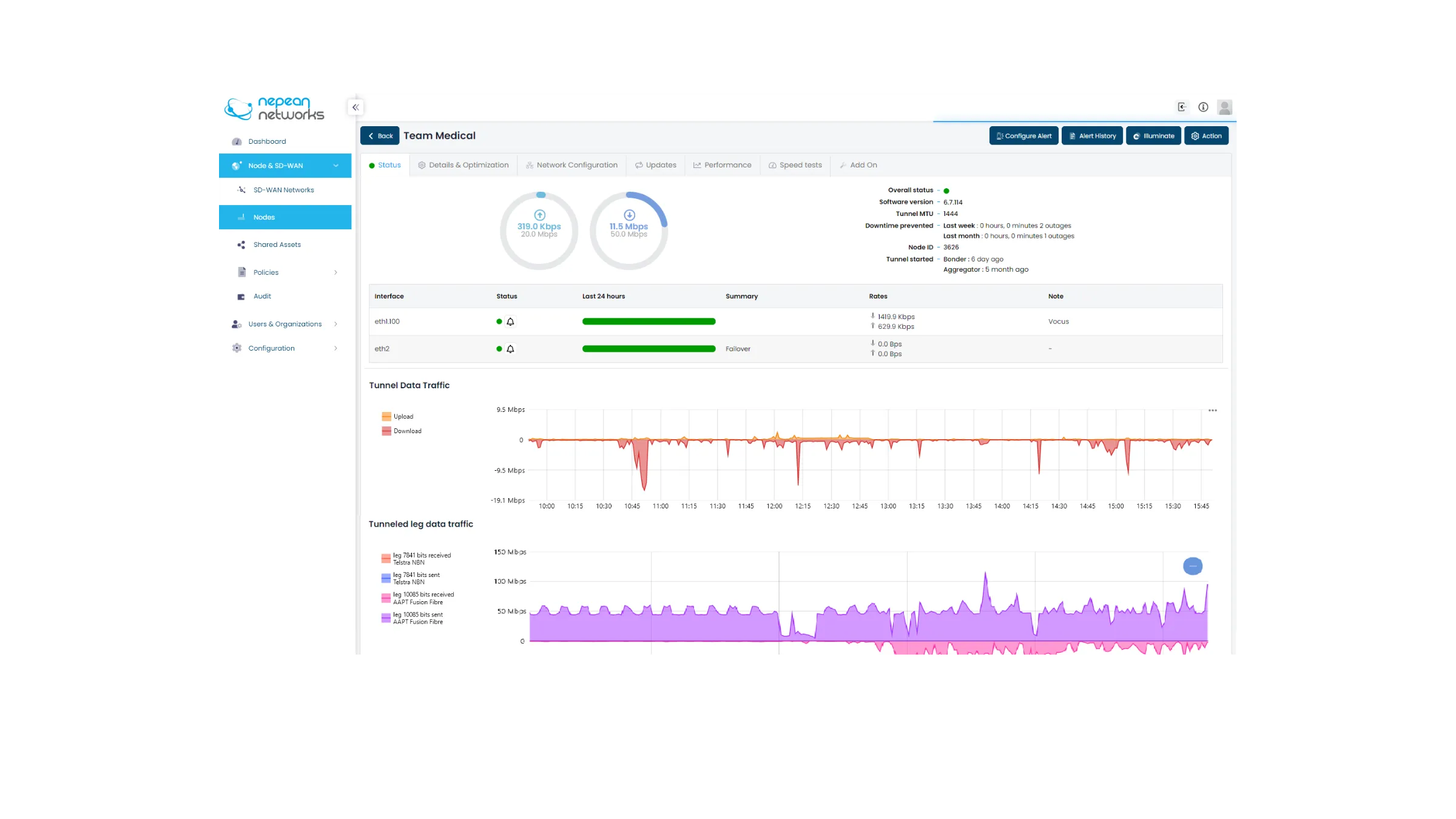Select Shared Assets in the sidebar
This screenshot has width=1456, height=819.
(277, 244)
